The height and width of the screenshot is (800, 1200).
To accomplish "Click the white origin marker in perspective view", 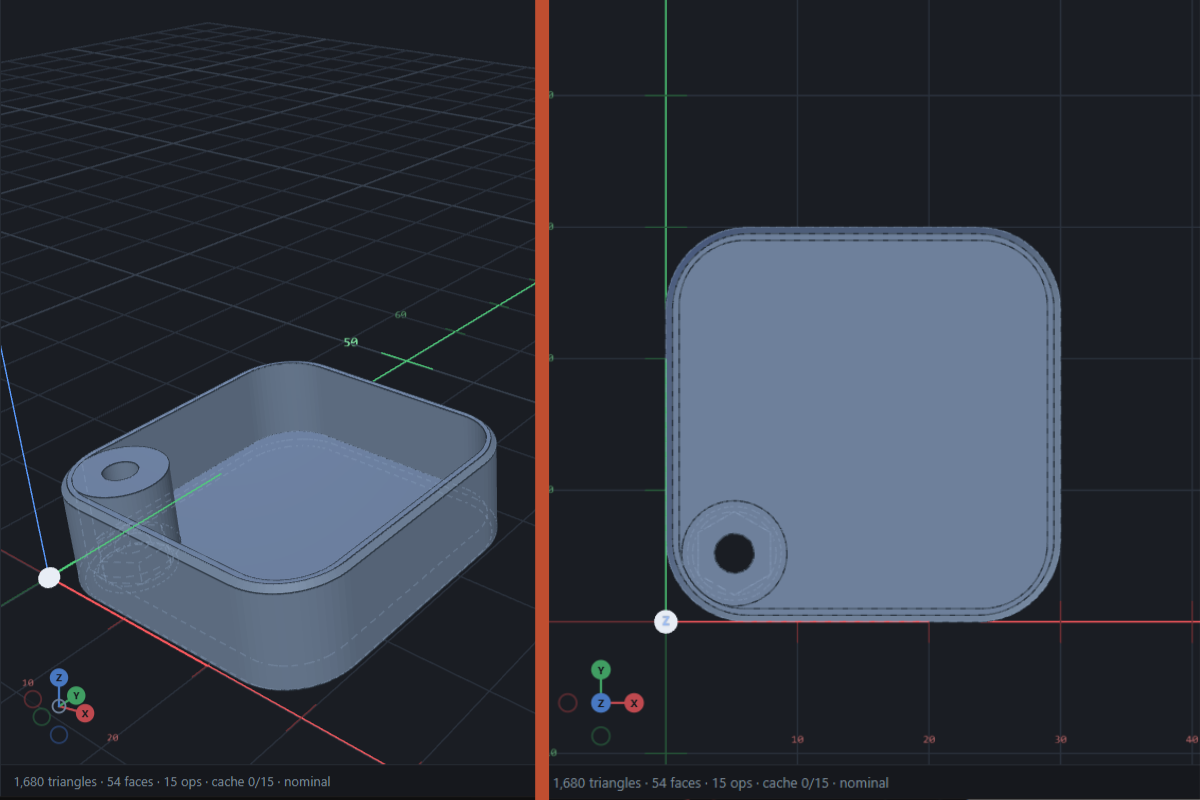I will click(48, 577).
